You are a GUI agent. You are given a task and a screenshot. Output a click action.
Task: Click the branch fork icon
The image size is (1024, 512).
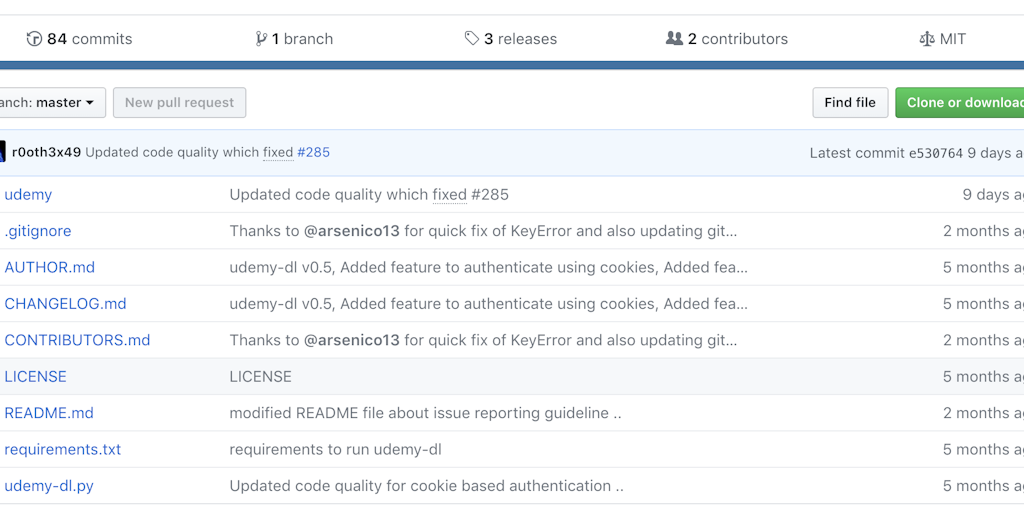[261, 39]
